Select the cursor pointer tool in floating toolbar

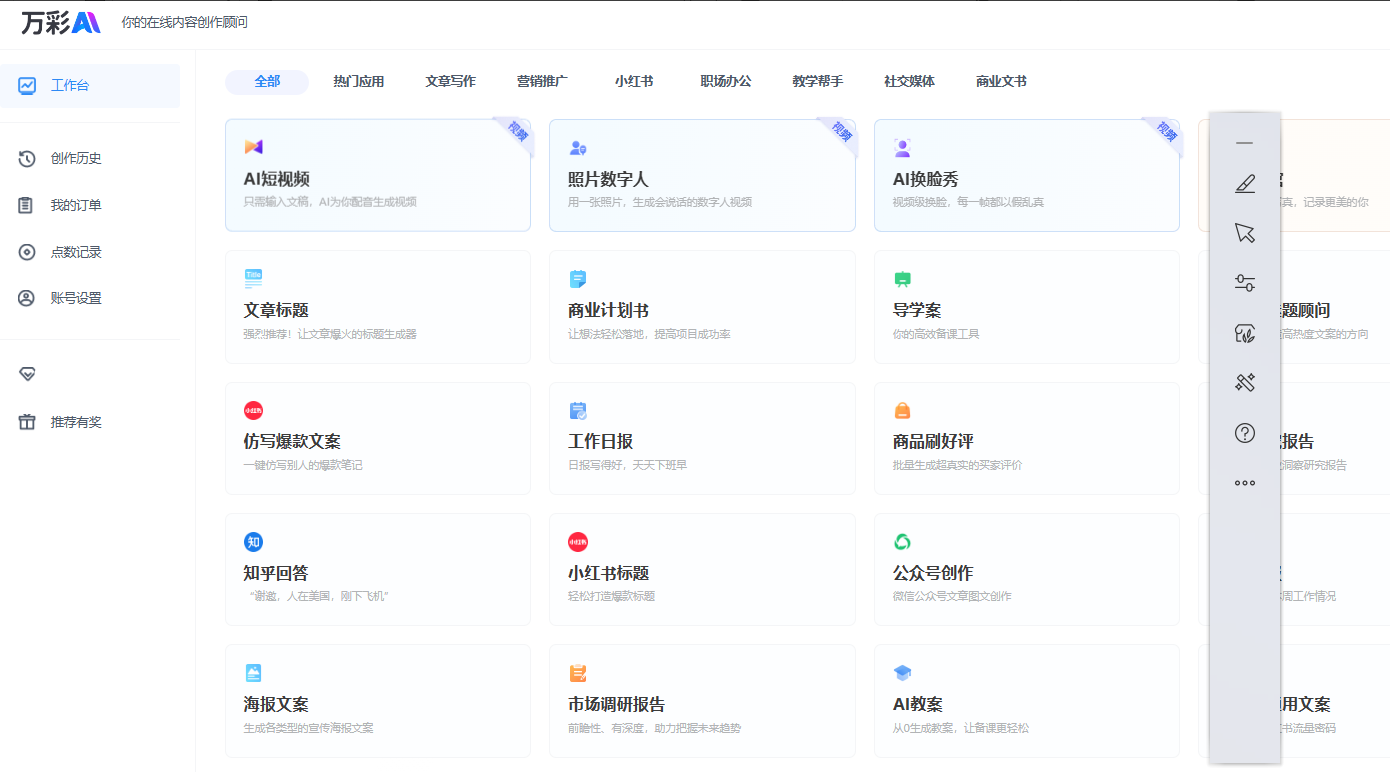[x=1244, y=233]
